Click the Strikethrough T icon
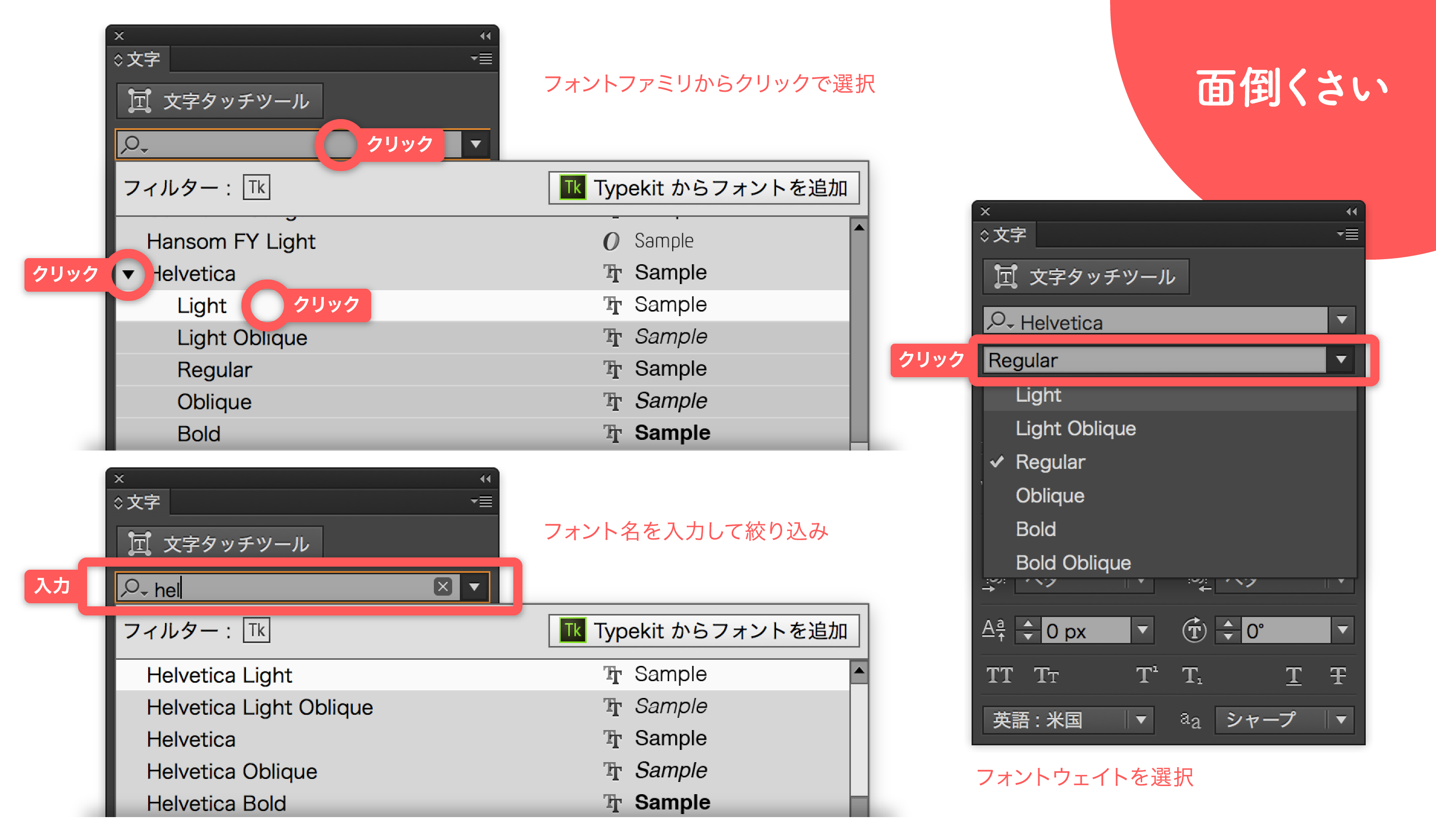 coord(1338,675)
